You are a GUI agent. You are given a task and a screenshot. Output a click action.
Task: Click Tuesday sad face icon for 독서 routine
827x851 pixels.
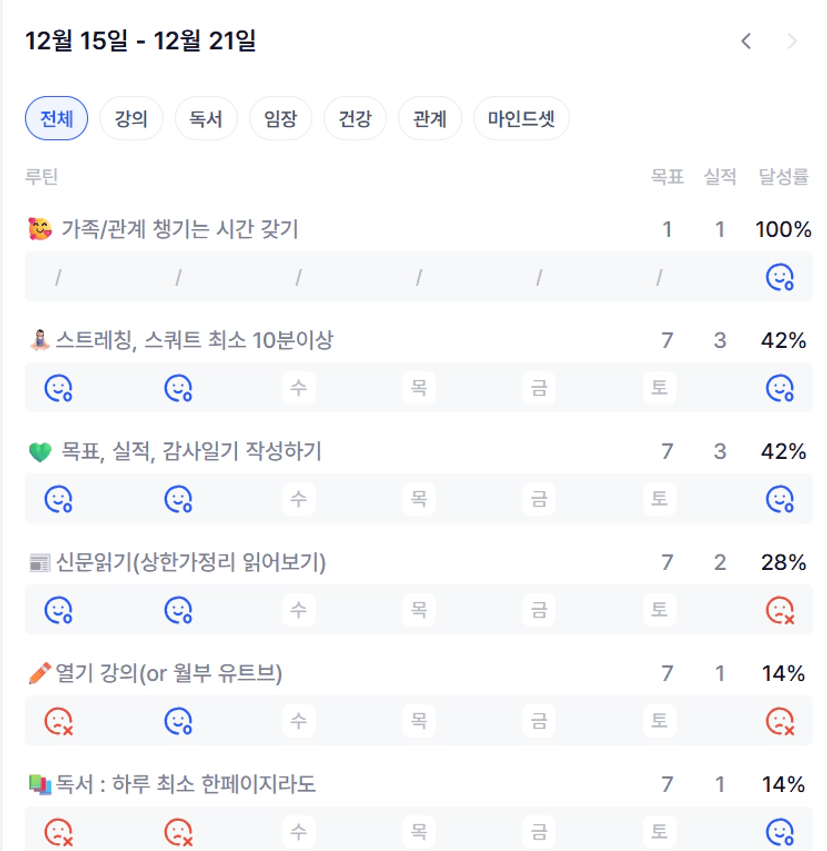(x=178, y=830)
